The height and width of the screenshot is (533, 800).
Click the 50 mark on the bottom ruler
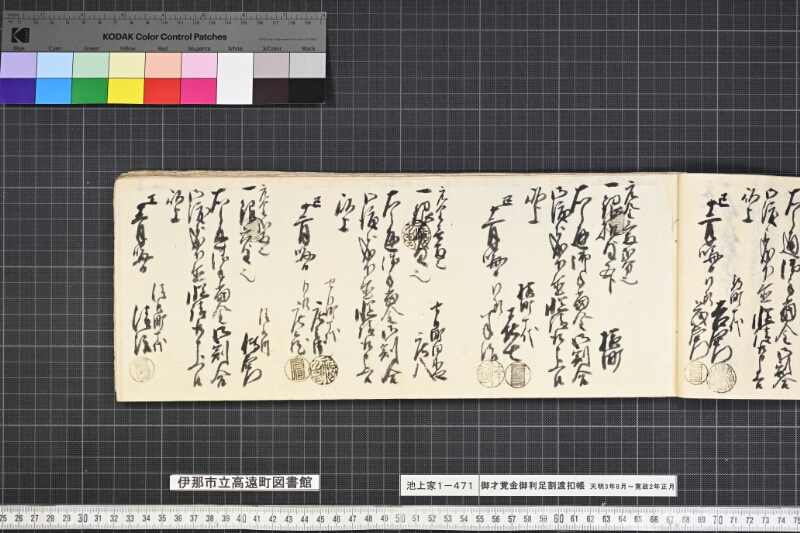[x=401, y=519]
